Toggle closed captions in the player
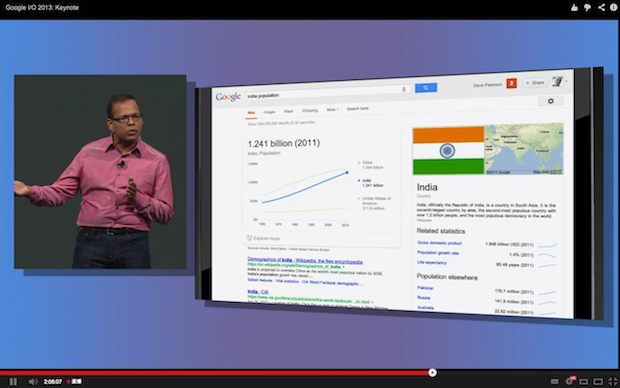The height and width of the screenshot is (388, 620). [555, 382]
